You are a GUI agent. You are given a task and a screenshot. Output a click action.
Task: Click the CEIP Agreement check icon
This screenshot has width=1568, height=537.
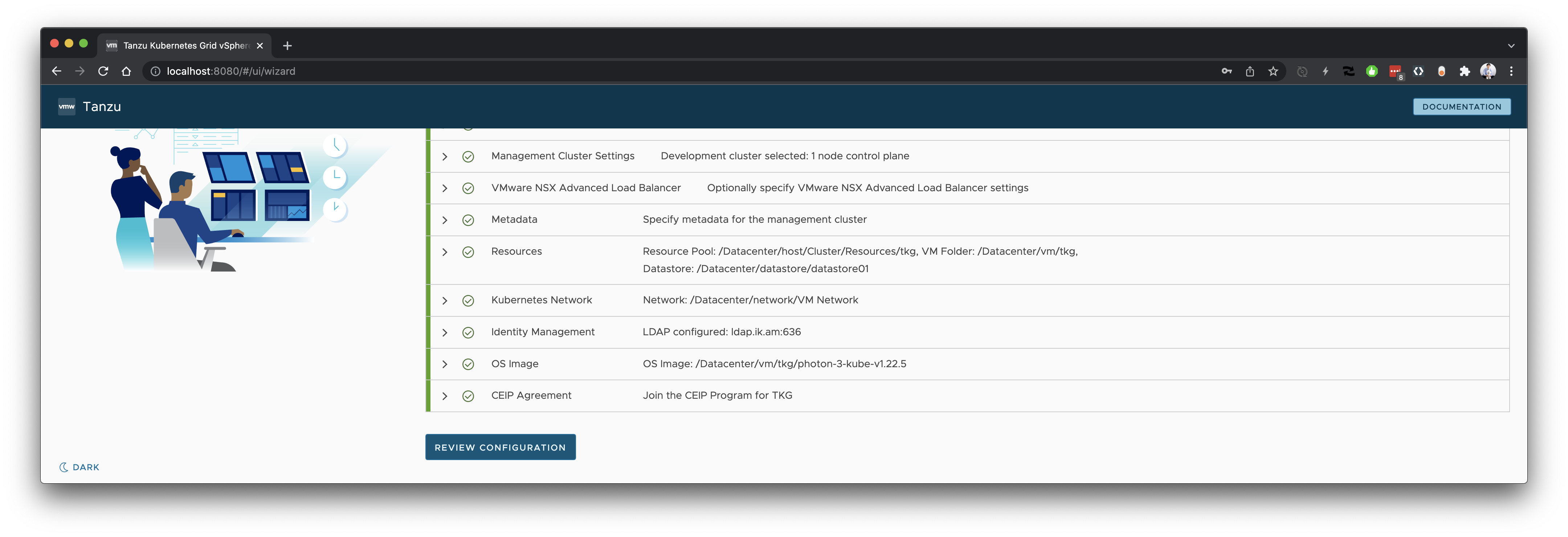[x=468, y=396]
